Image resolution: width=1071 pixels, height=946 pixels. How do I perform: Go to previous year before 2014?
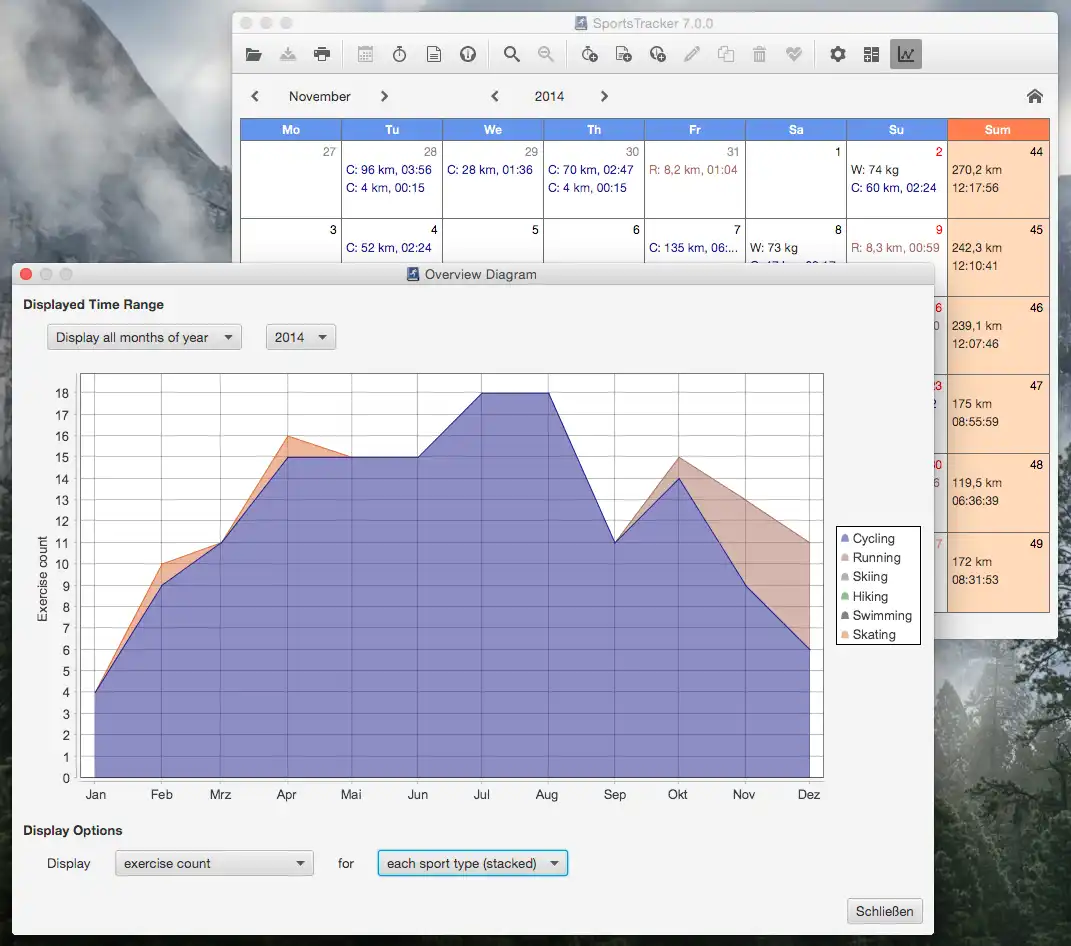coord(494,96)
